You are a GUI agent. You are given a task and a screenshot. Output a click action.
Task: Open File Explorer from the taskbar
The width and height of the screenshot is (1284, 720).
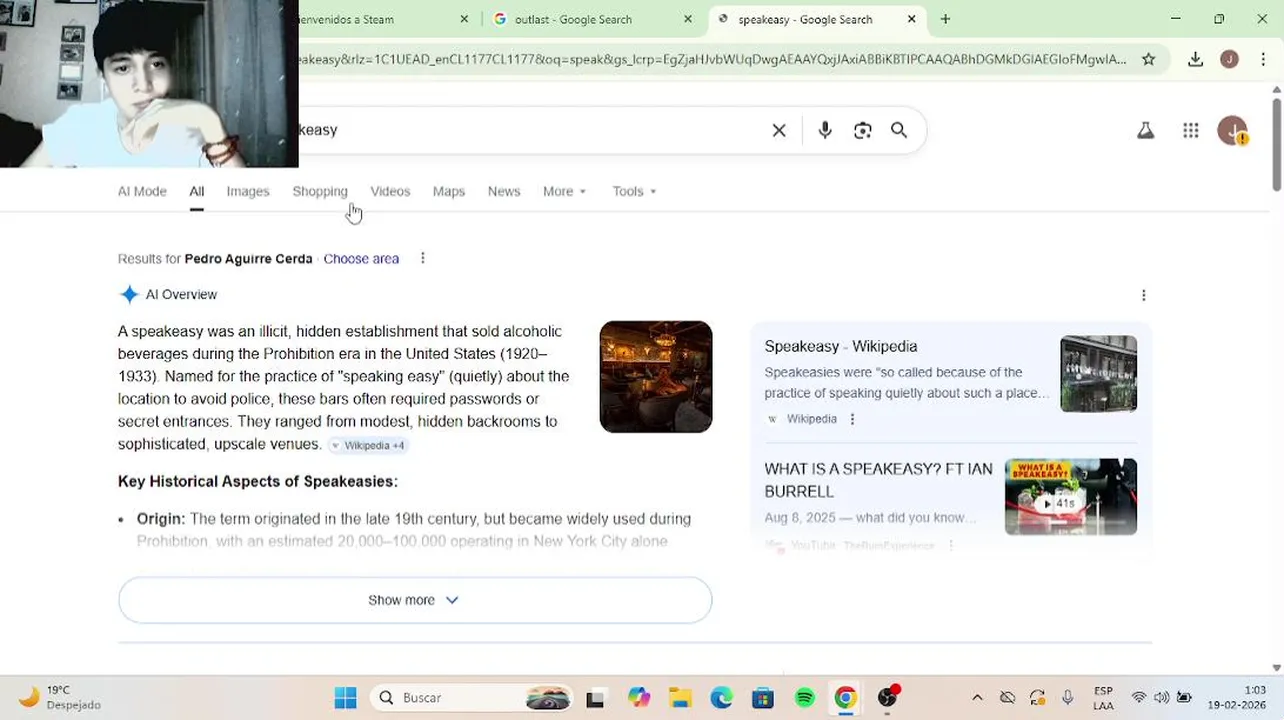click(680, 698)
